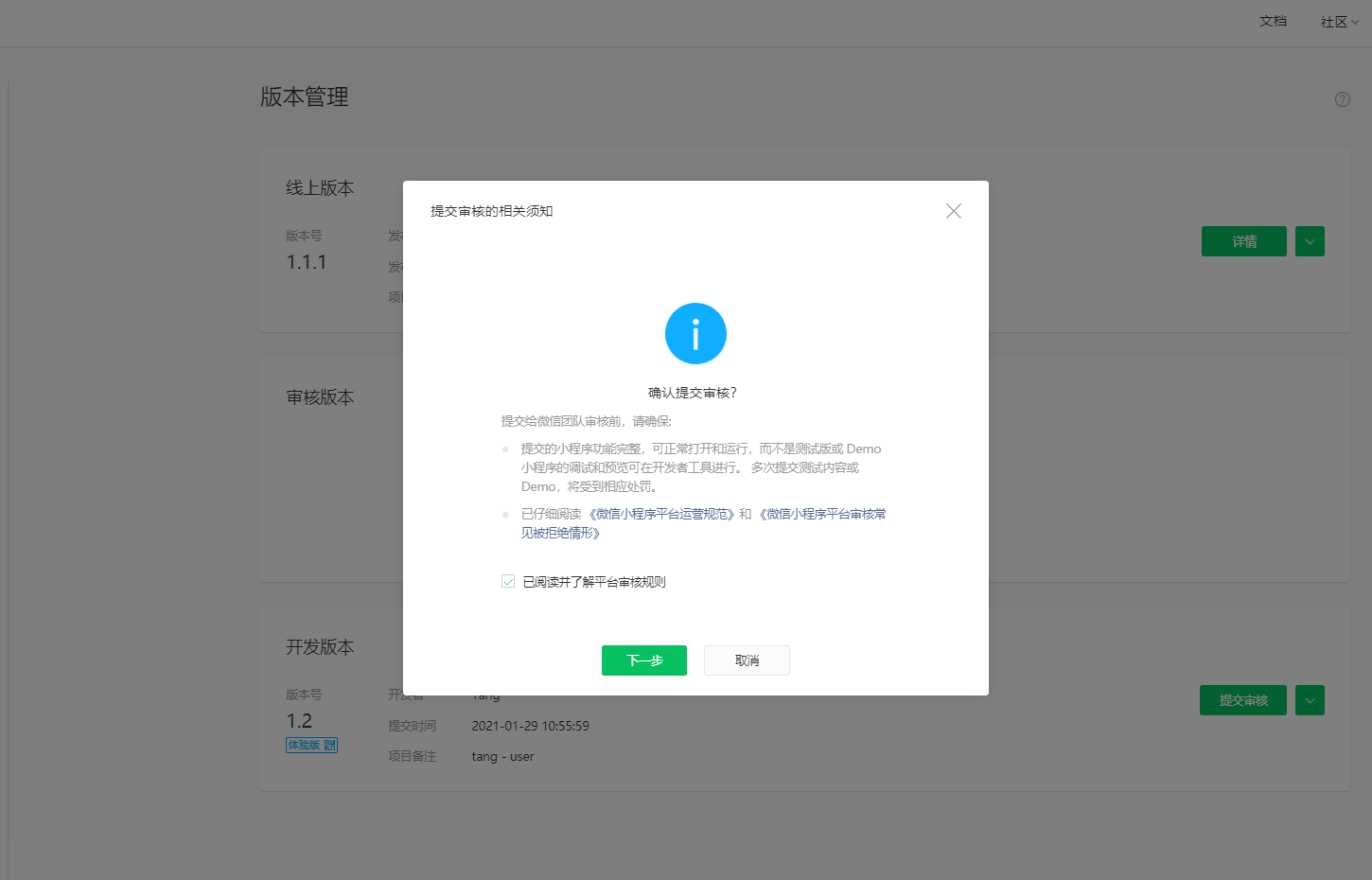Close the 提交审核的相关须知 dialog with X

[953, 211]
